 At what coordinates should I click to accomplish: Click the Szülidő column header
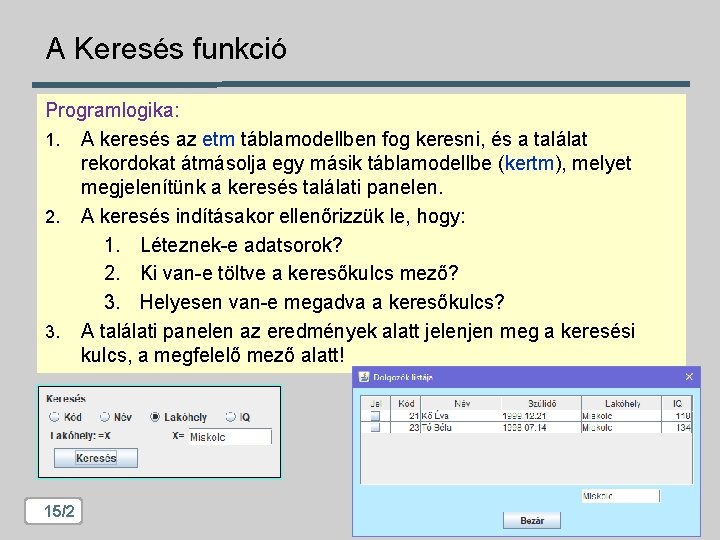tap(541, 403)
